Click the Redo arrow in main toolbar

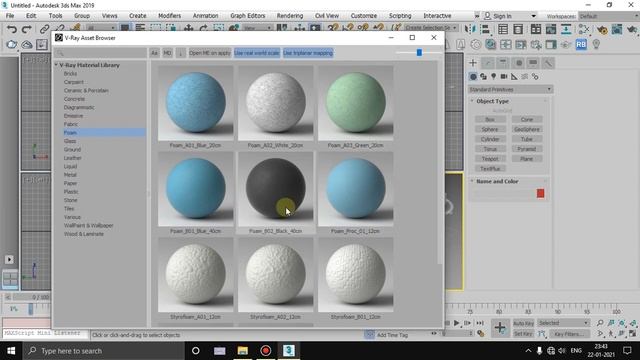27,29
